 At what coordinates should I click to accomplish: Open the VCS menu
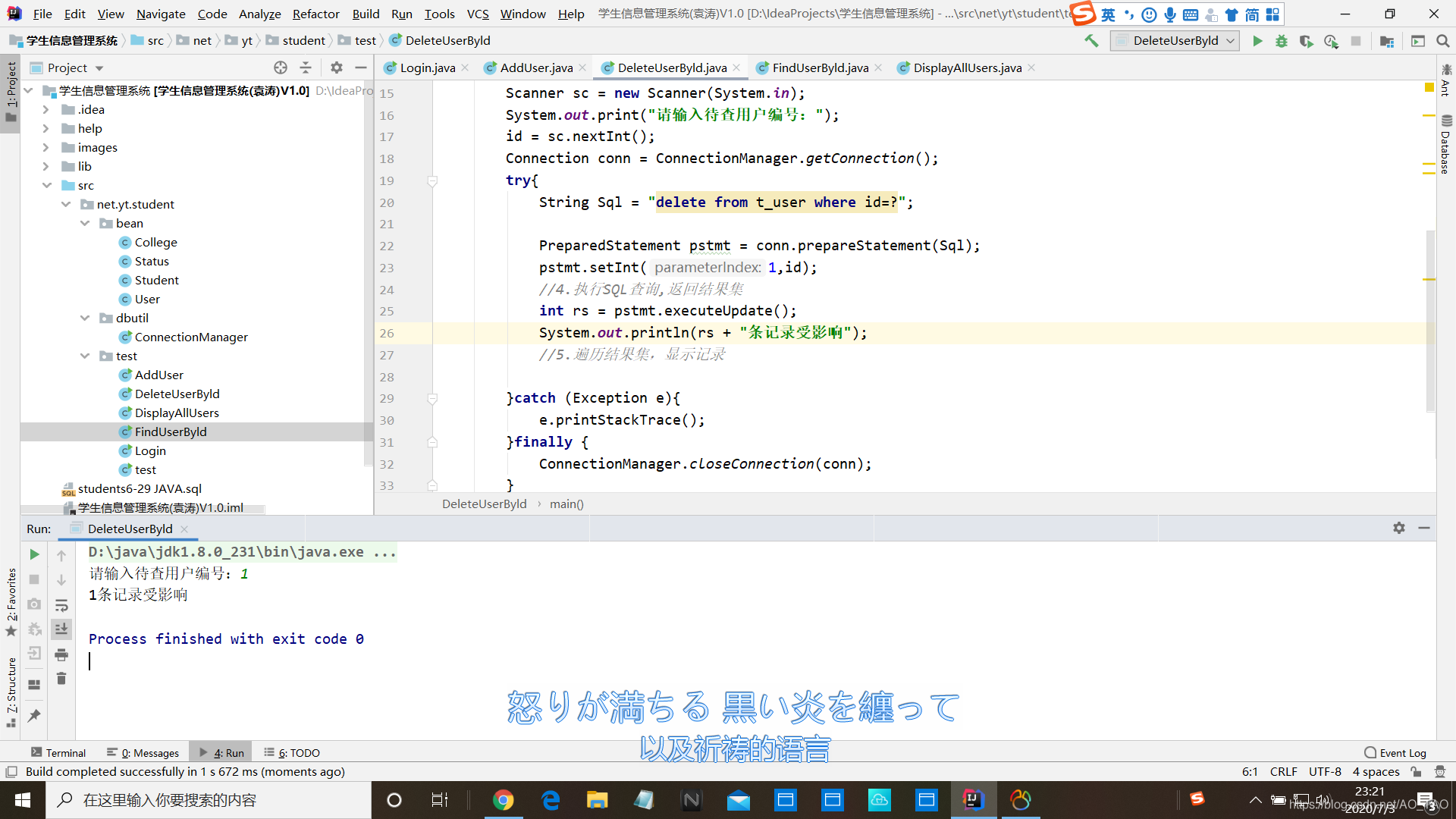(478, 14)
